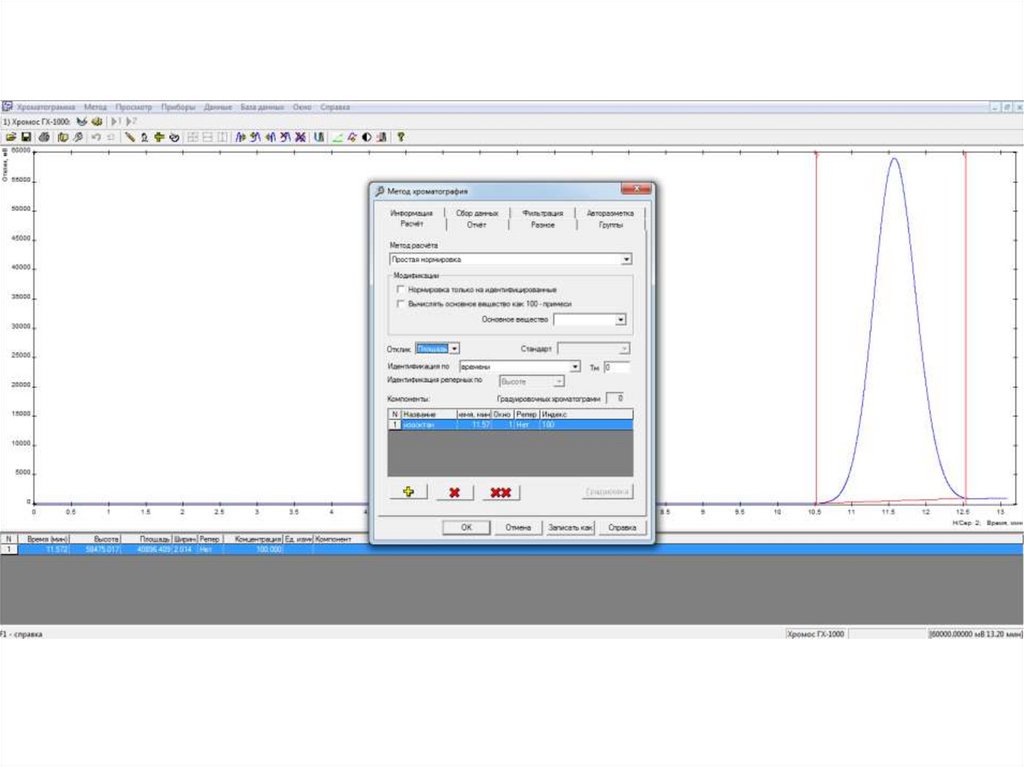
Task: Check 'Вычислять основное вещество как 100 - примеси'
Action: 401,303
